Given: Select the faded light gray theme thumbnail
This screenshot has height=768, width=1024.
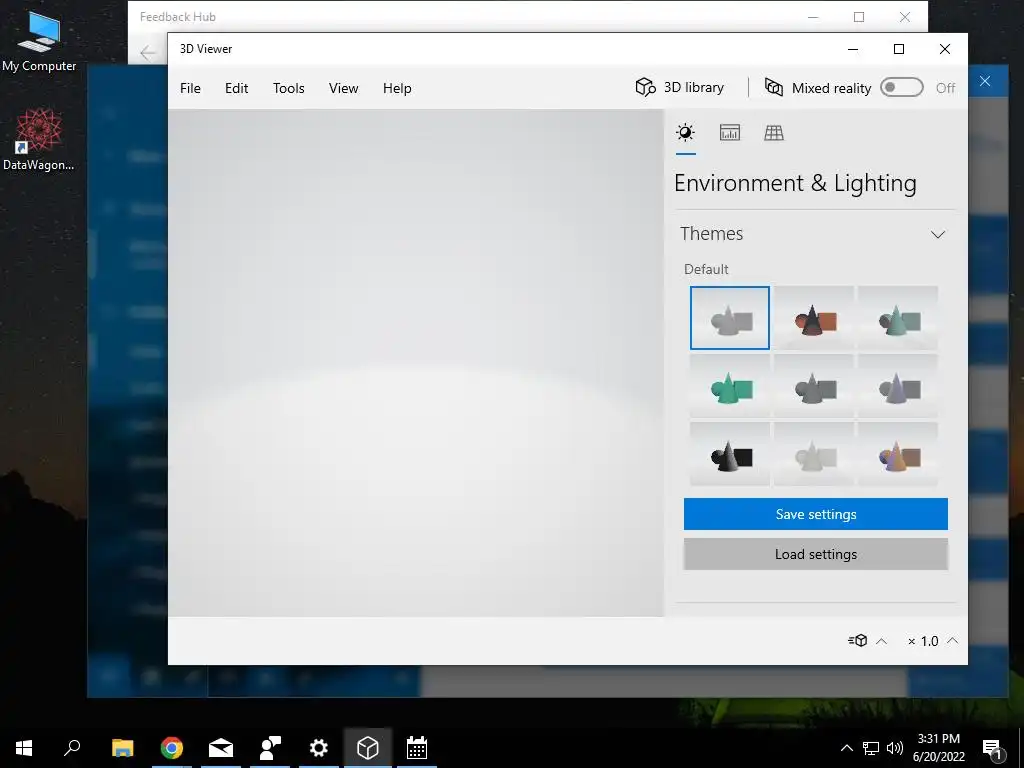Looking at the screenshot, I should pyautogui.click(x=814, y=455).
